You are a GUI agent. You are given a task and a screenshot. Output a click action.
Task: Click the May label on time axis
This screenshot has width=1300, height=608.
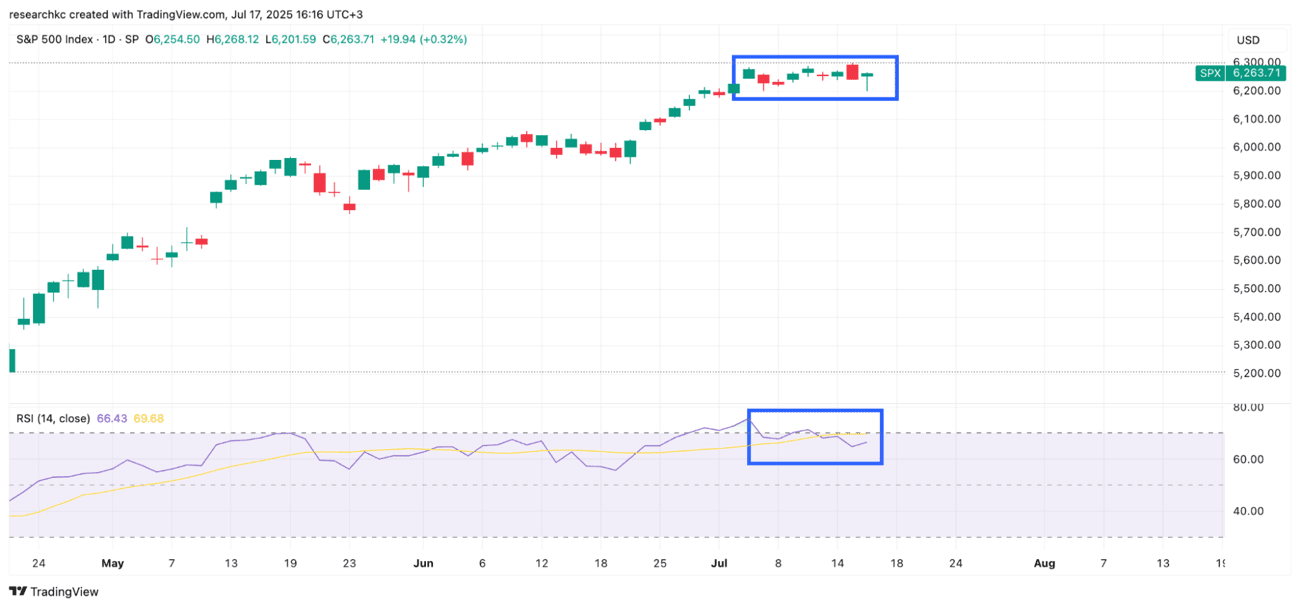(x=113, y=563)
